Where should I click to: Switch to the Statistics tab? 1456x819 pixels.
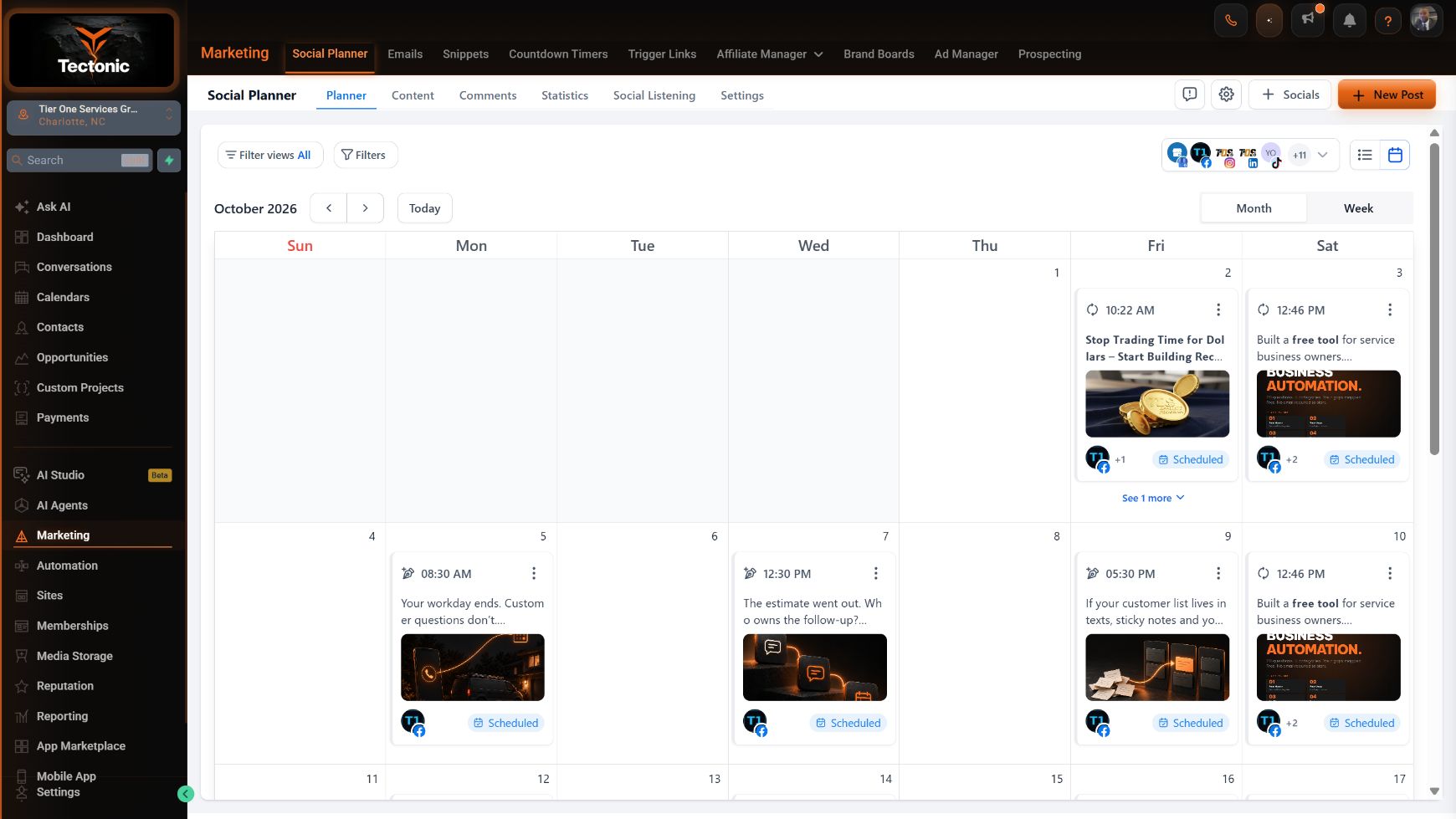coord(565,95)
